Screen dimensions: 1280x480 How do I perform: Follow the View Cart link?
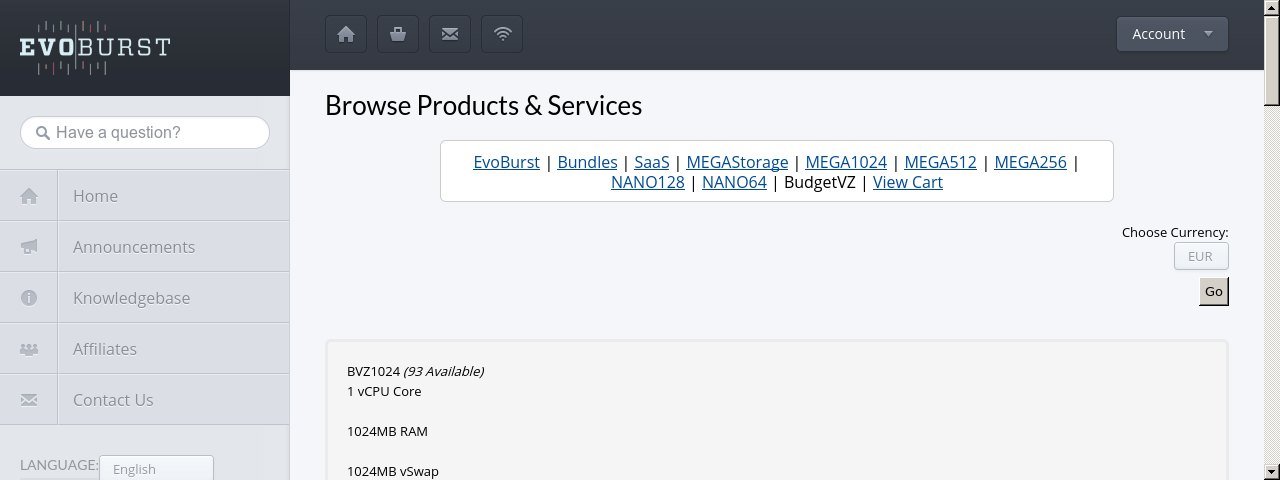tap(908, 182)
